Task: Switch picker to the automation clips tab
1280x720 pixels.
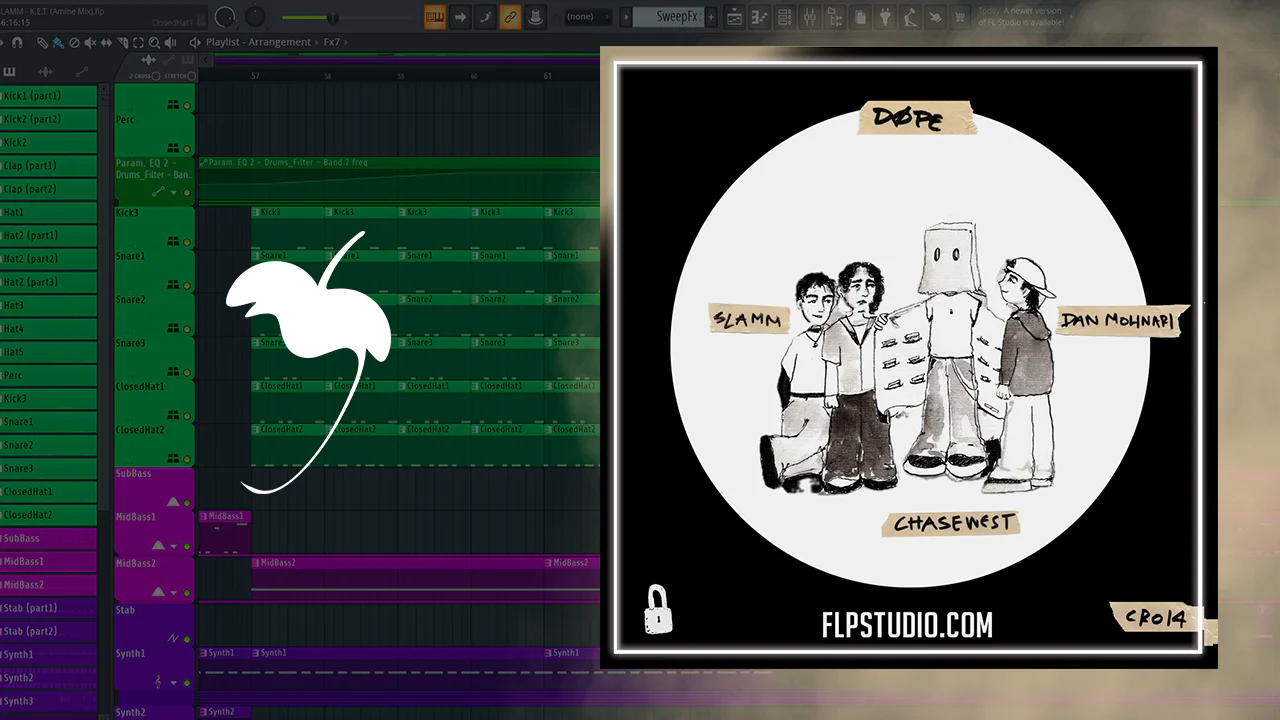Action: 82,72
